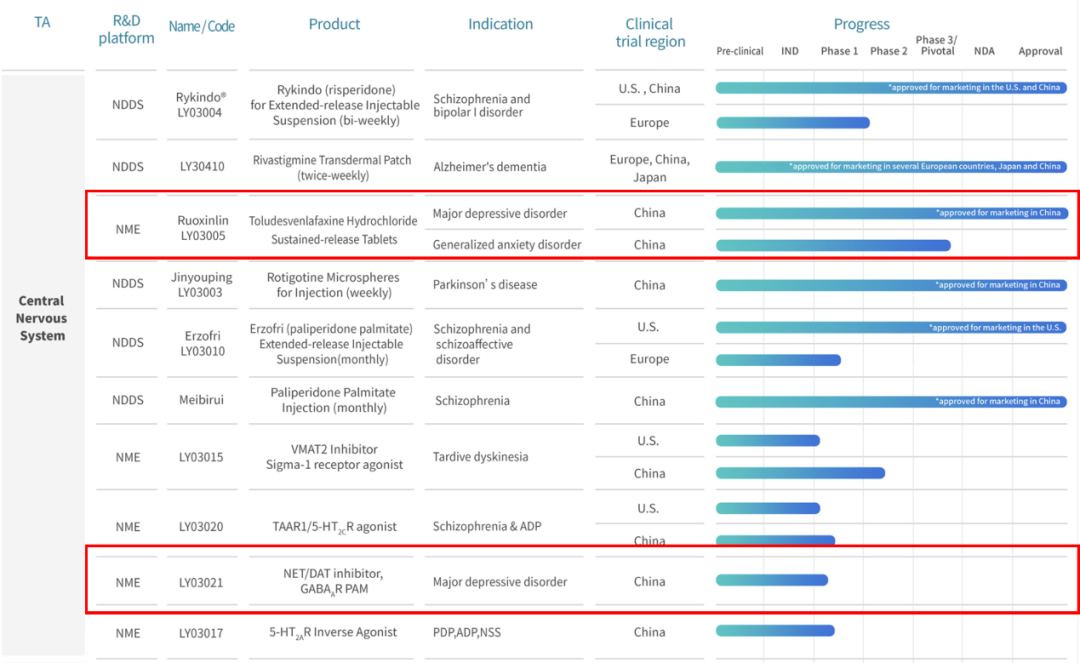
Task: Select the Central Nervous System category cell
Action: point(42,318)
